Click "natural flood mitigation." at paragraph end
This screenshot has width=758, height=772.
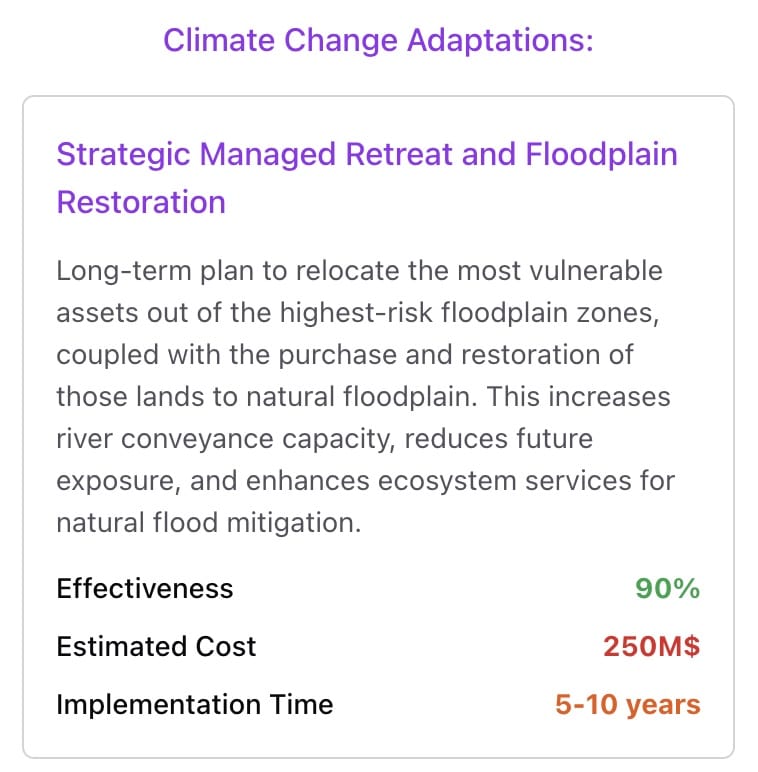[x=208, y=523]
